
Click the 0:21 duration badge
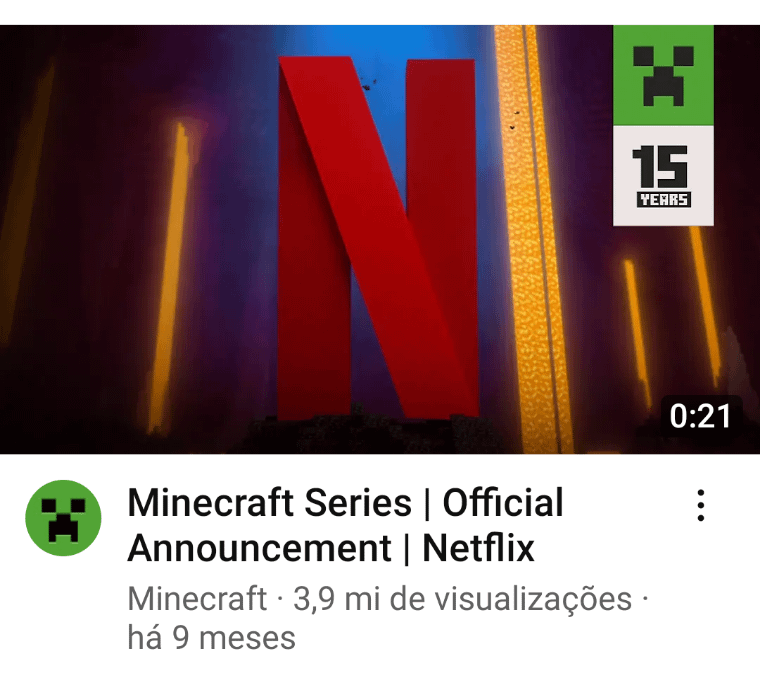[700, 416]
